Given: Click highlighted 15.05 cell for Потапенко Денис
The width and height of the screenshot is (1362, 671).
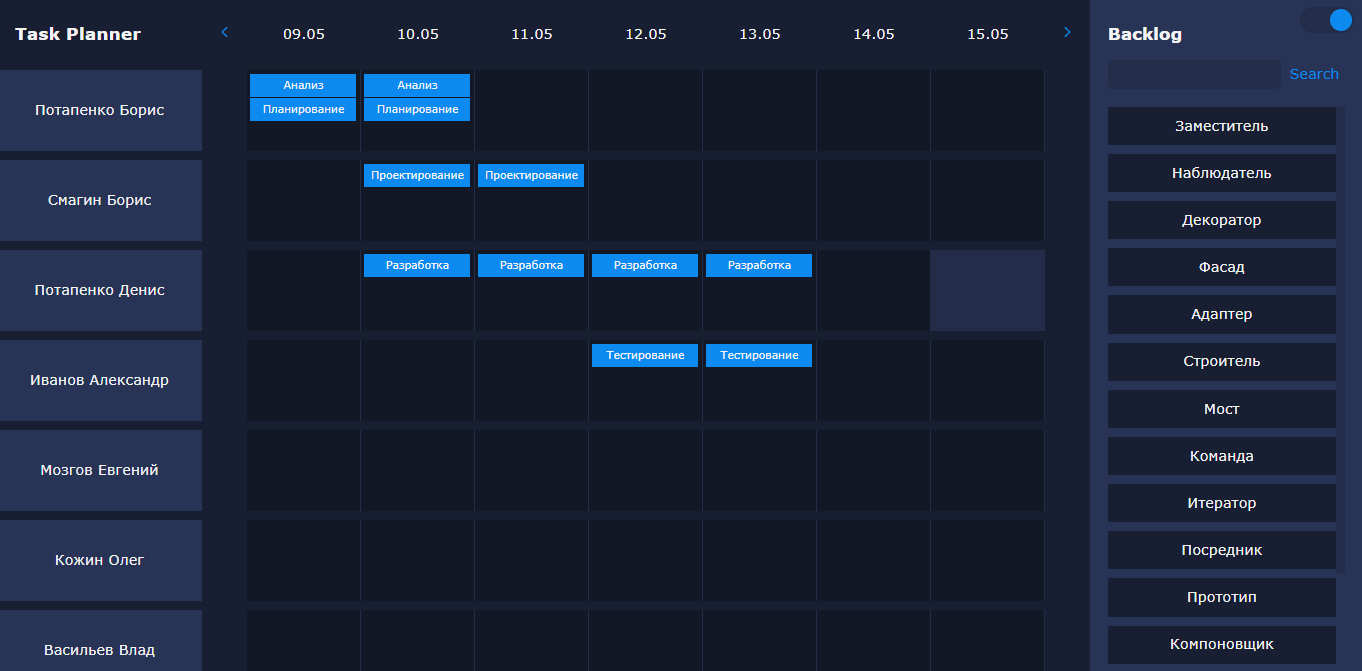Looking at the screenshot, I should tap(988, 290).
